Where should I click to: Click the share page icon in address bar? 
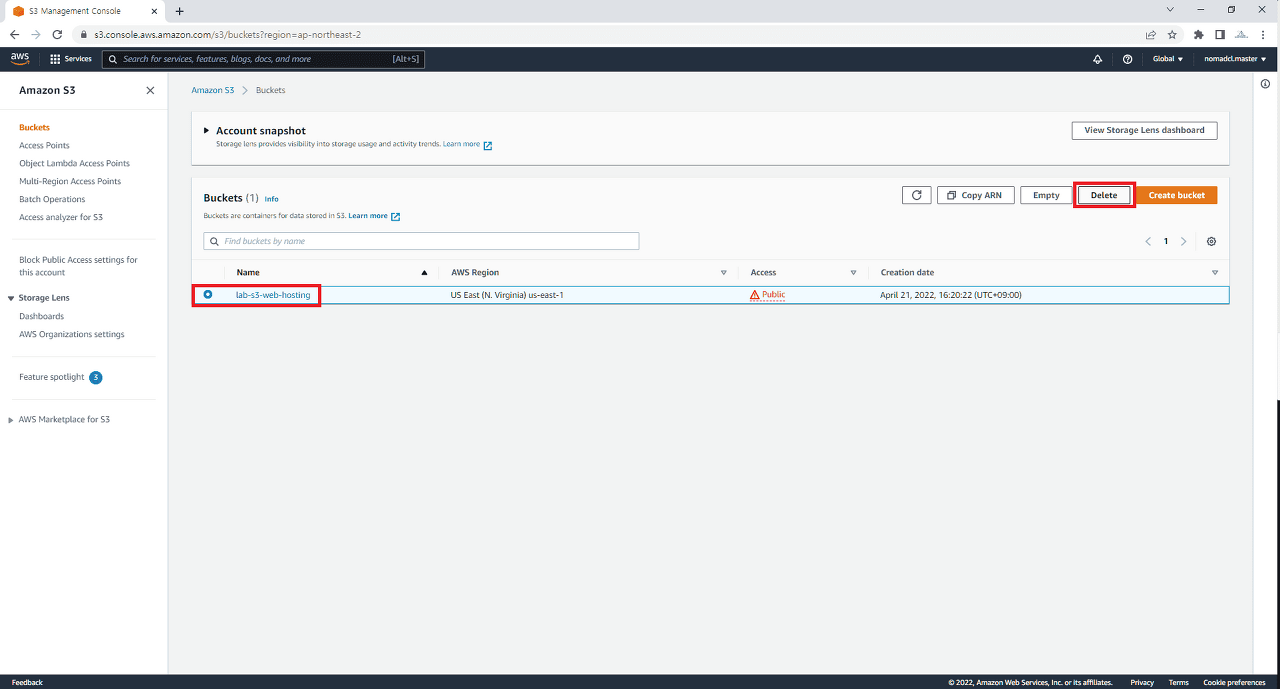[1151, 34]
